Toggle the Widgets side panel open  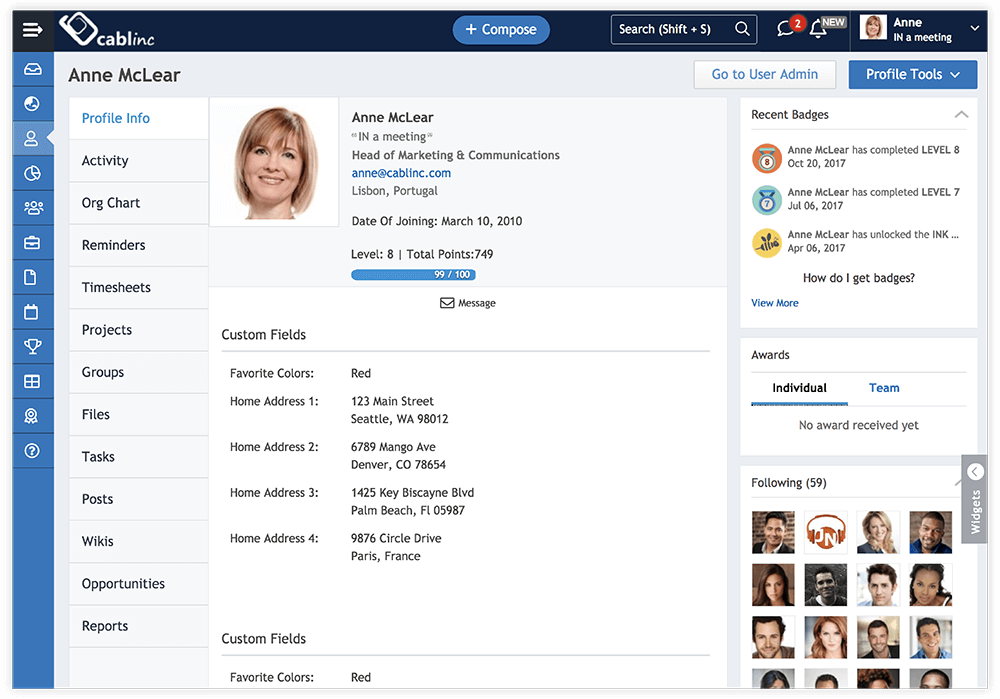point(975,500)
